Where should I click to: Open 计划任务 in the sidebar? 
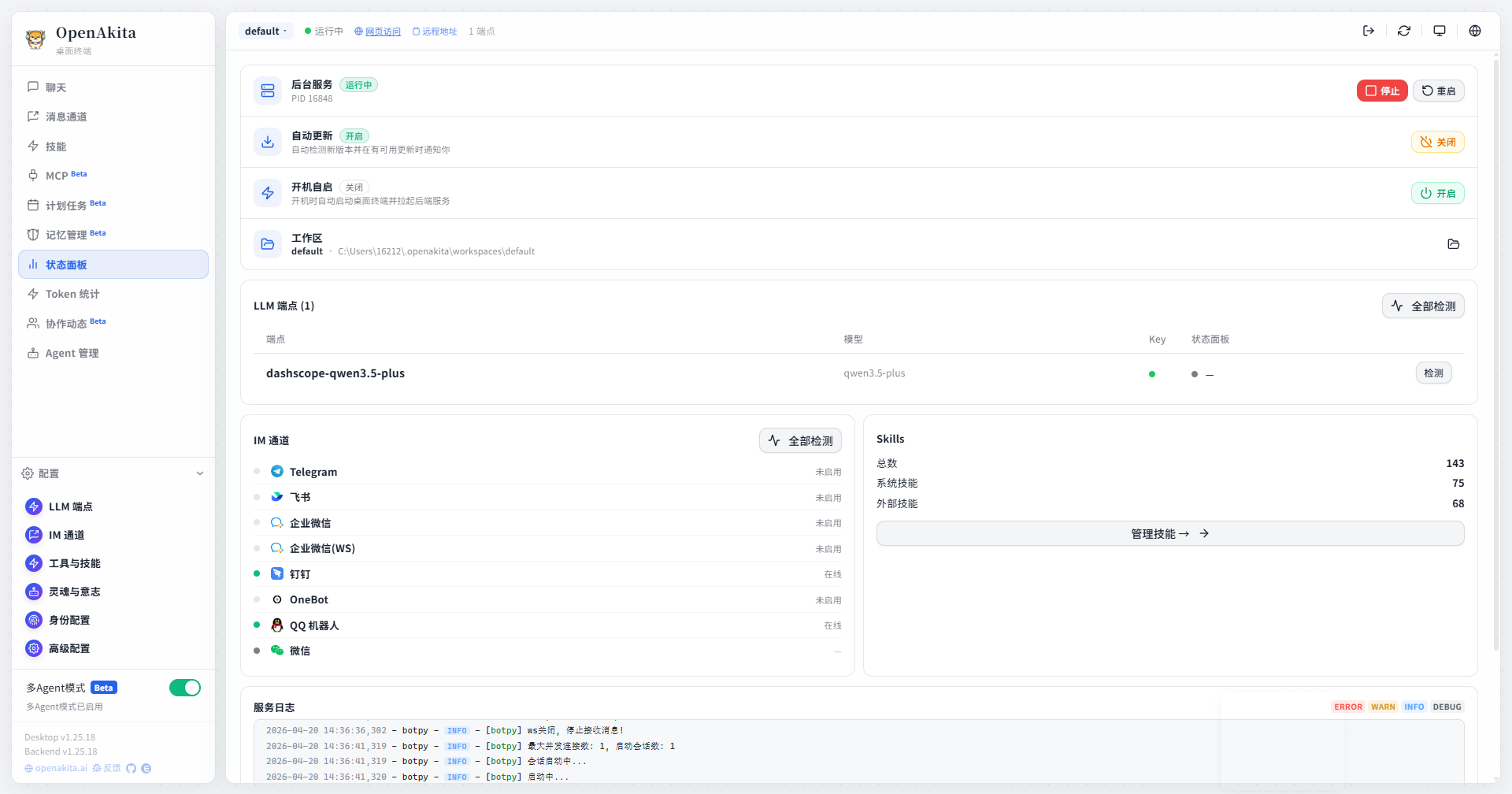[x=113, y=205]
